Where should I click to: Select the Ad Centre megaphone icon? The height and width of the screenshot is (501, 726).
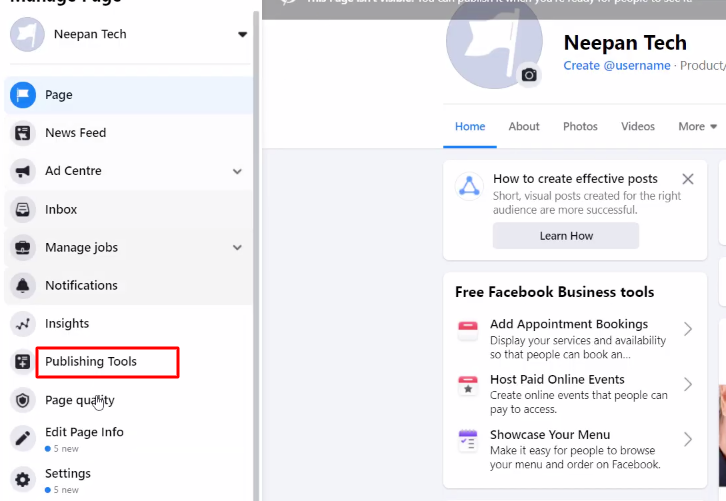click(23, 171)
